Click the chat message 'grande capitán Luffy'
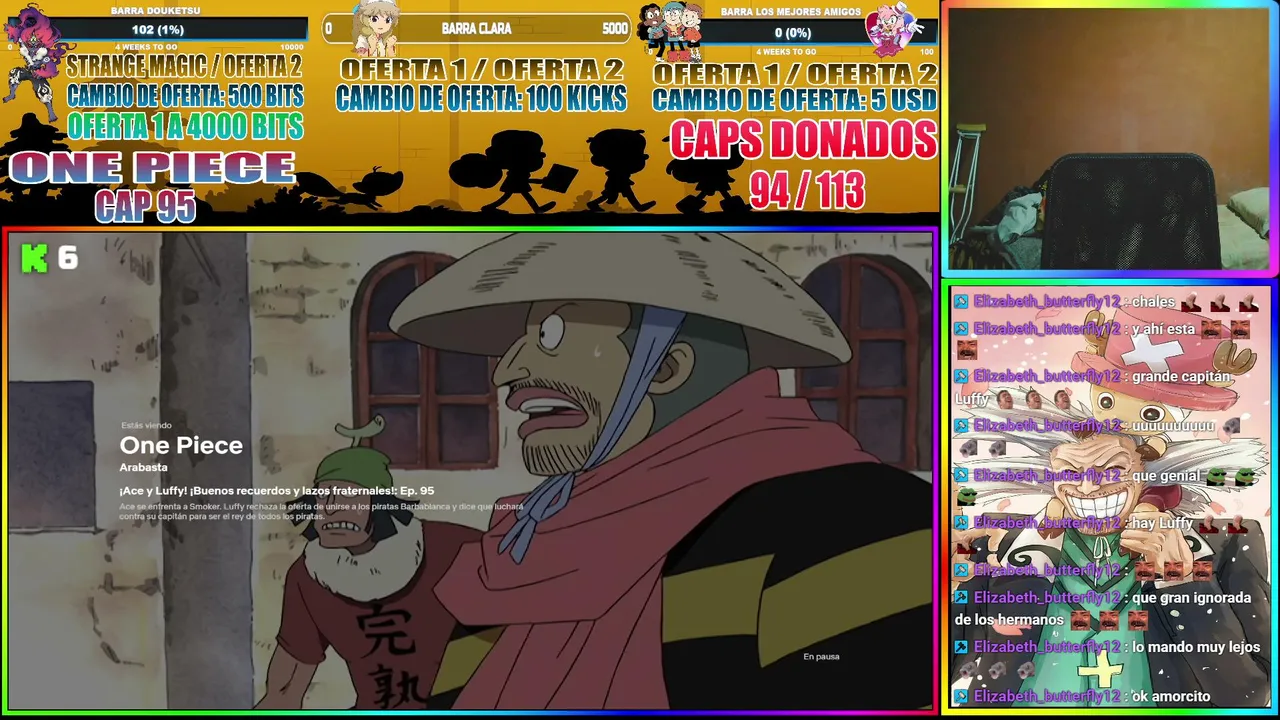This screenshot has width=1280, height=720. click(x=1093, y=388)
